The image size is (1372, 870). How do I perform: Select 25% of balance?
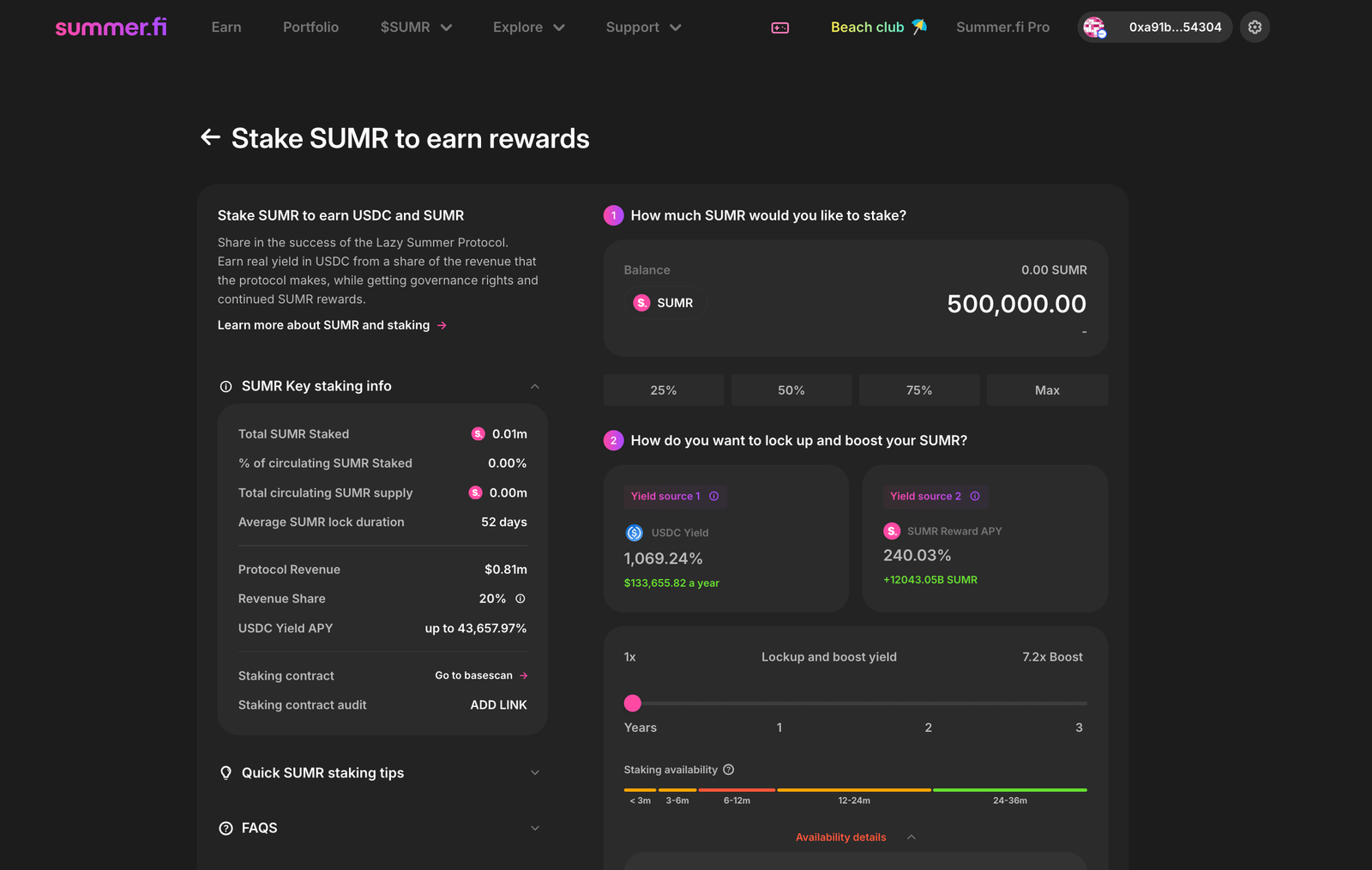click(x=664, y=390)
